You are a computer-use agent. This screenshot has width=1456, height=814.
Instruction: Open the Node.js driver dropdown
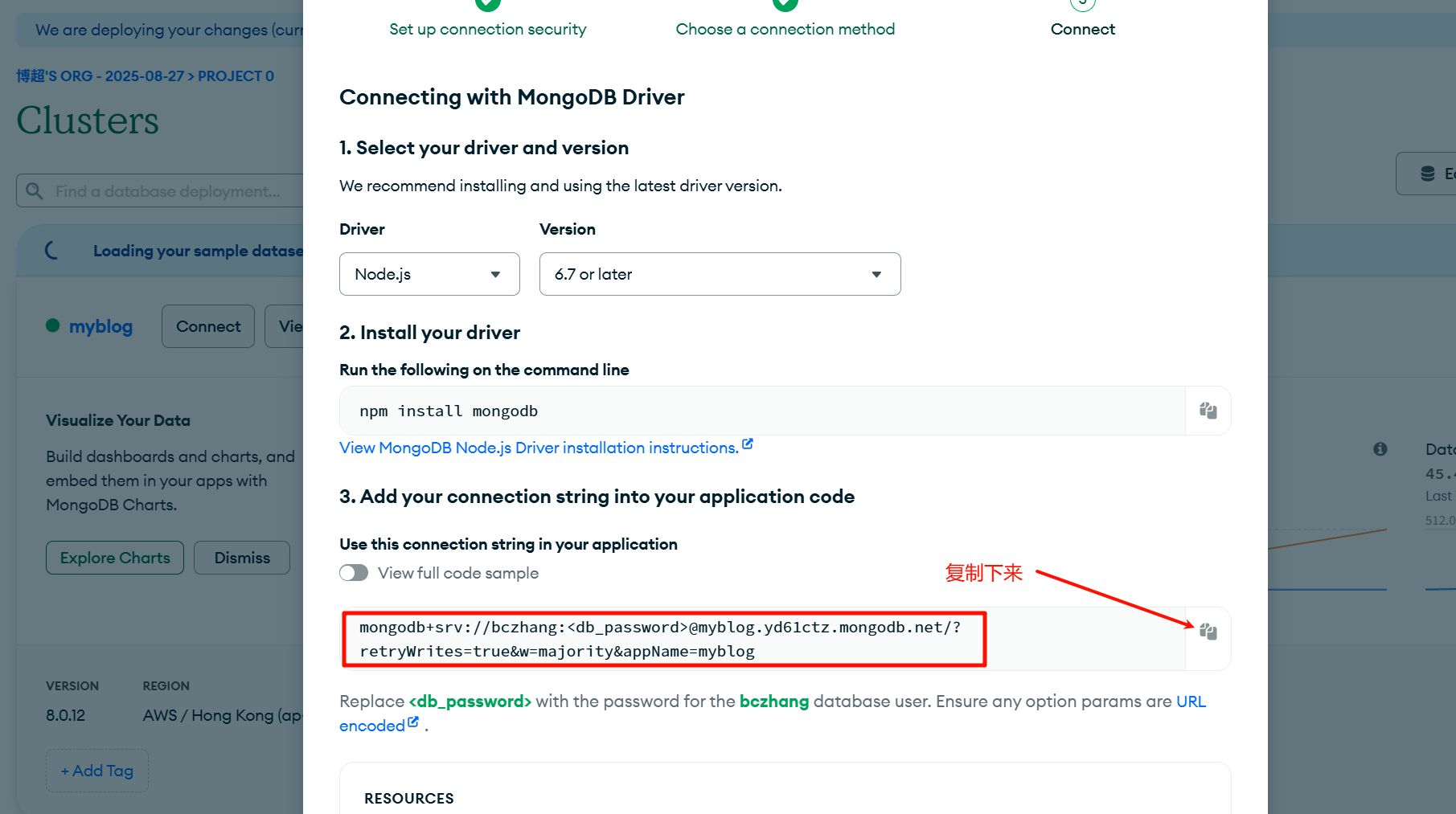(x=429, y=274)
